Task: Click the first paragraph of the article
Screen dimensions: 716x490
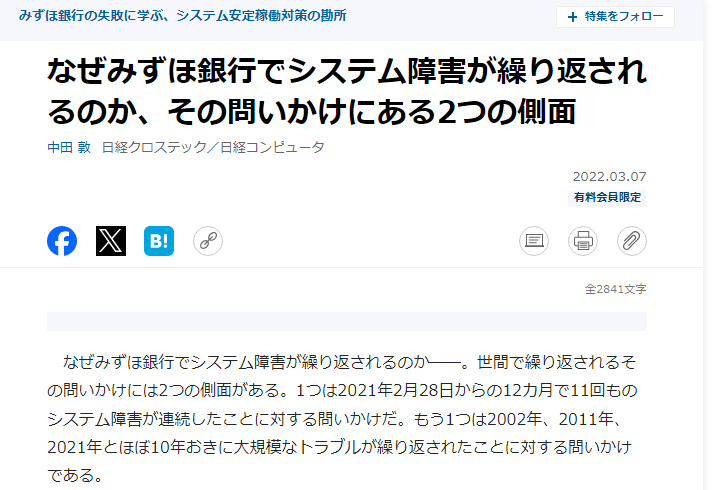Action: [342, 418]
